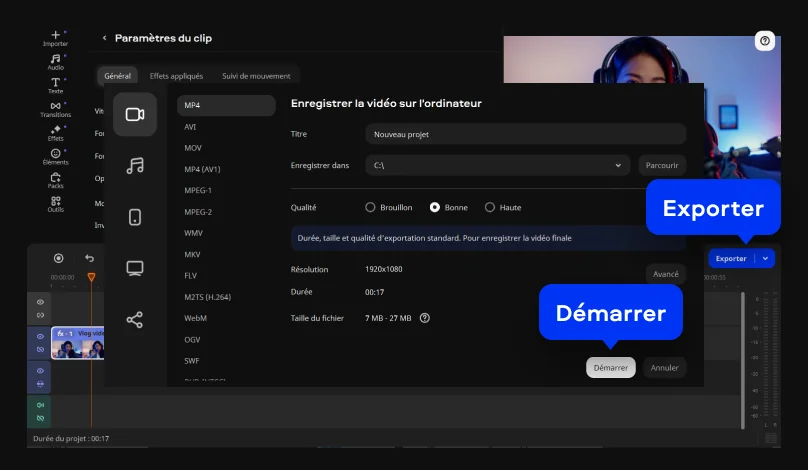Open the Éléments panel in sidebar

click(55, 155)
